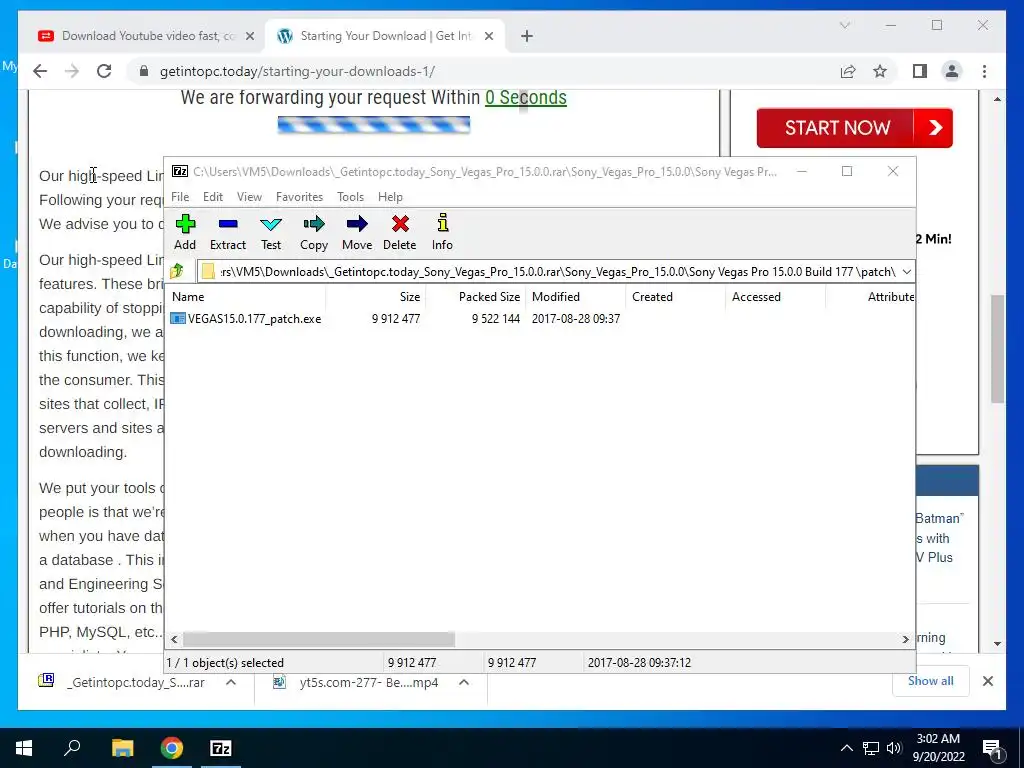Screen dimensions: 1024x768
Task: Open File Explorer from the taskbar
Action: click(x=122, y=748)
